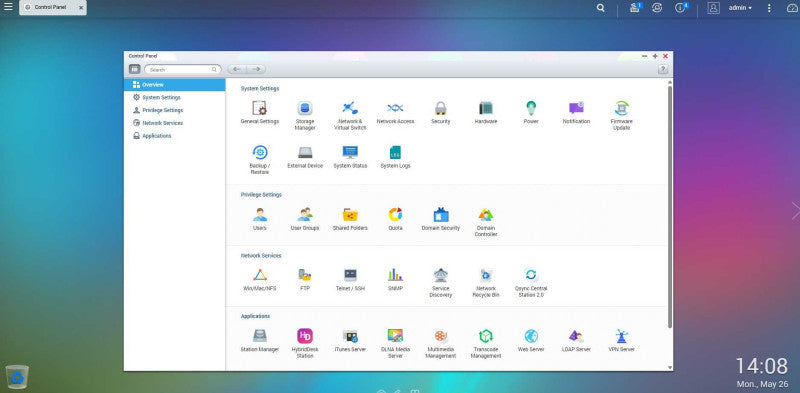Open Storage Manager

point(305,115)
